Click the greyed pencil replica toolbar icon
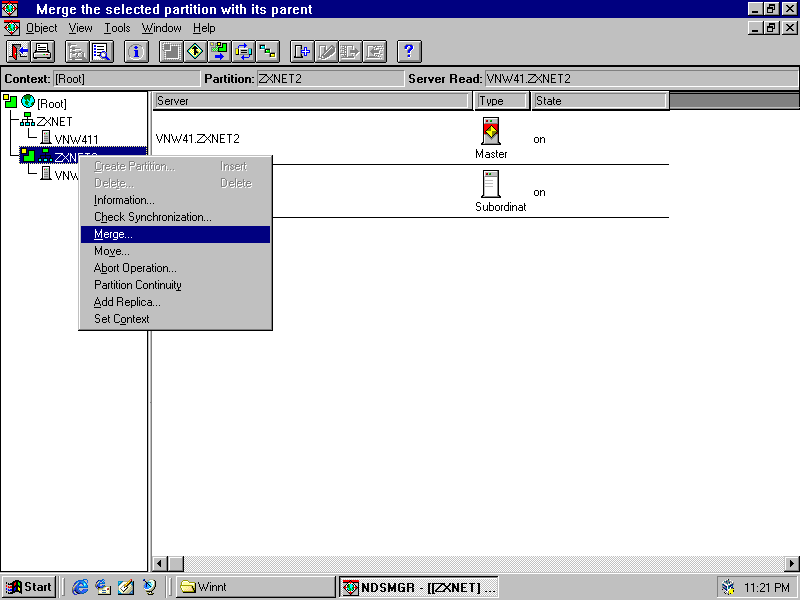Screen dimensions: 800x600 [326, 52]
